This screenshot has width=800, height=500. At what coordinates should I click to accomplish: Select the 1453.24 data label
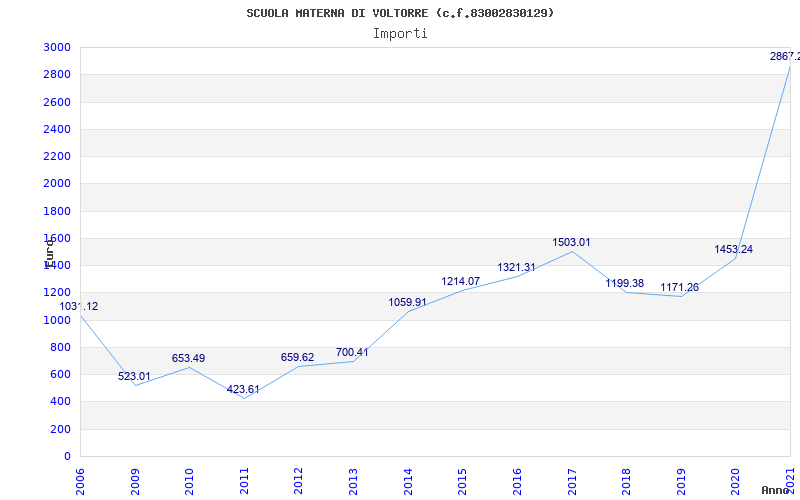click(733, 249)
